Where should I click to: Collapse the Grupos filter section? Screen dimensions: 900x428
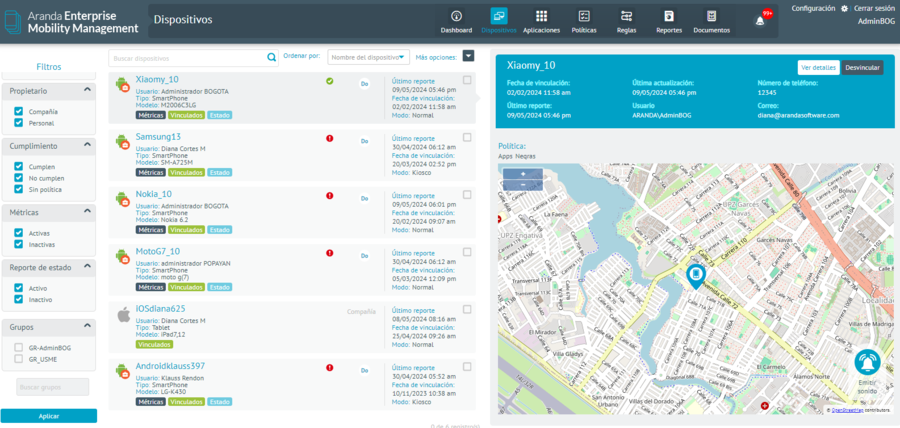pyautogui.click(x=87, y=326)
